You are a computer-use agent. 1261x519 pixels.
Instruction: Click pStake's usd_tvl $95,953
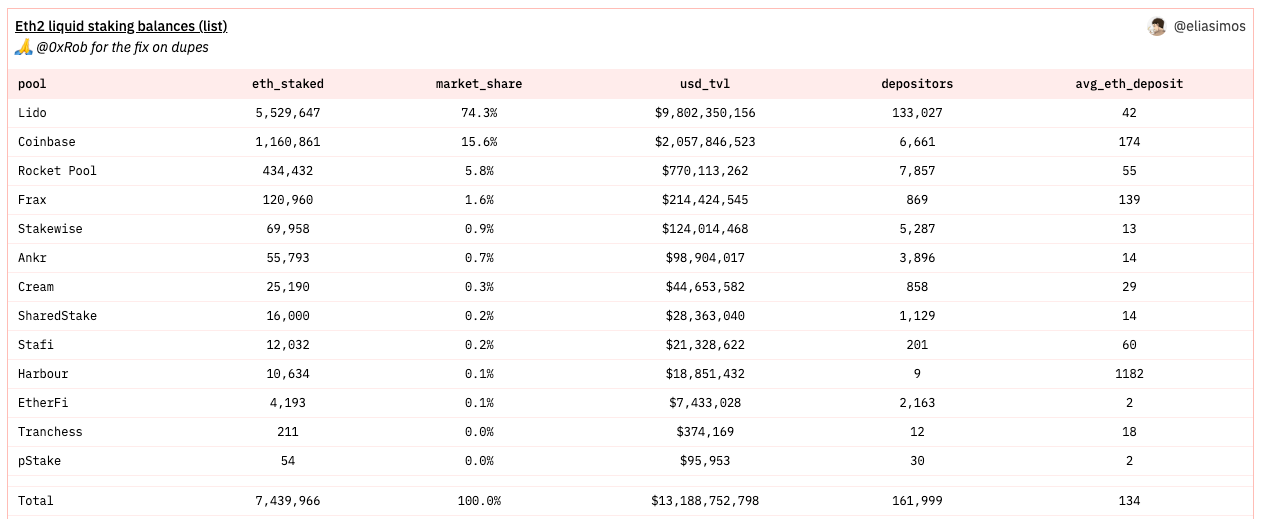705,461
